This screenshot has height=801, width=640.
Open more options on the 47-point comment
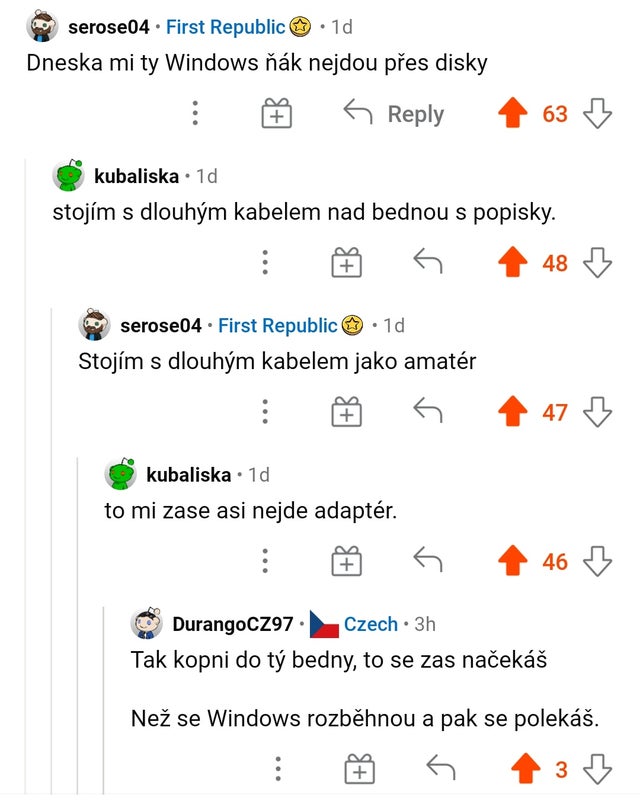pos(265,412)
